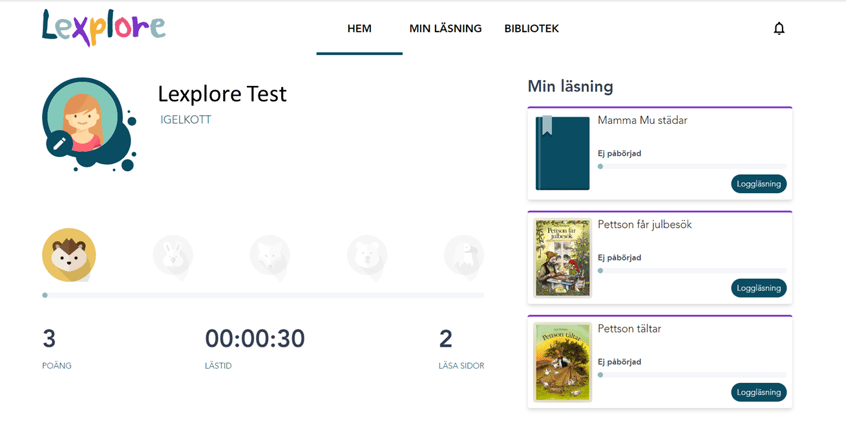Select the greyed-out bear level badge
The width and height of the screenshot is (846, 441).
[x=367, y=256]
